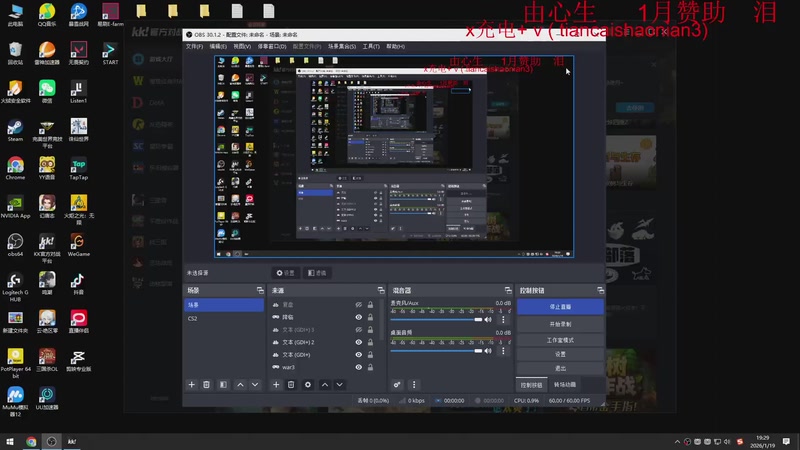Open 桌面音频 three-dot options menu
The width and height of the screenshot is (800, 450).
tap(503, 351)
